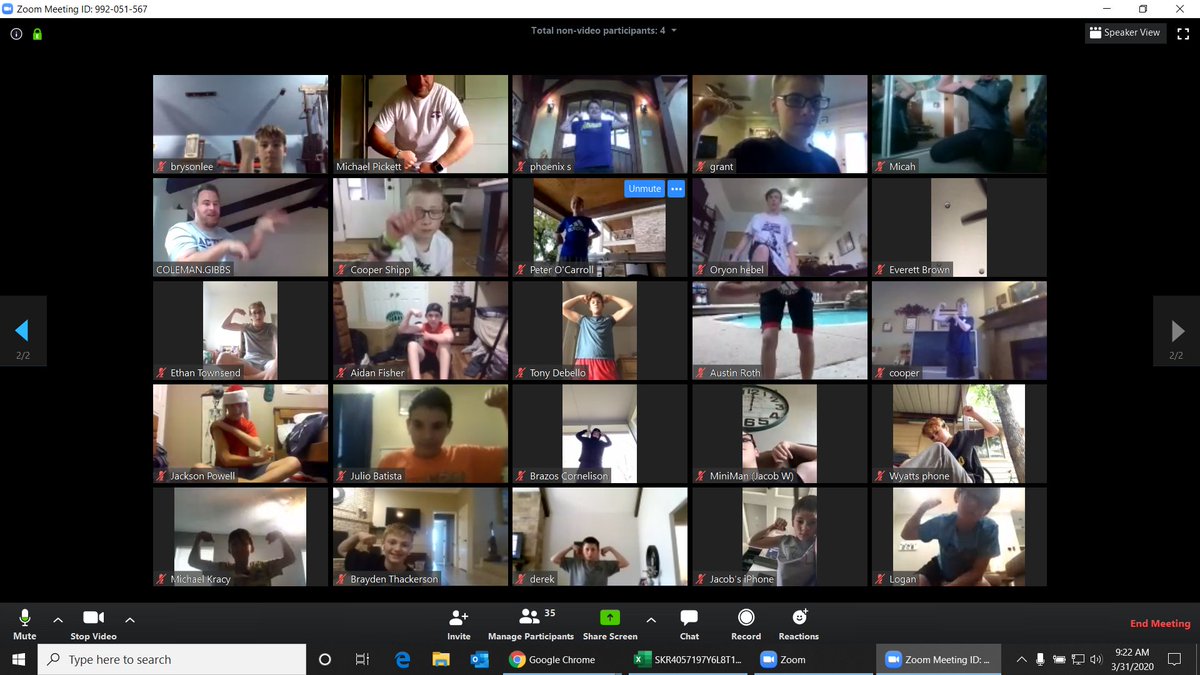Open audio options arrow beside Mute

point(58,620)
